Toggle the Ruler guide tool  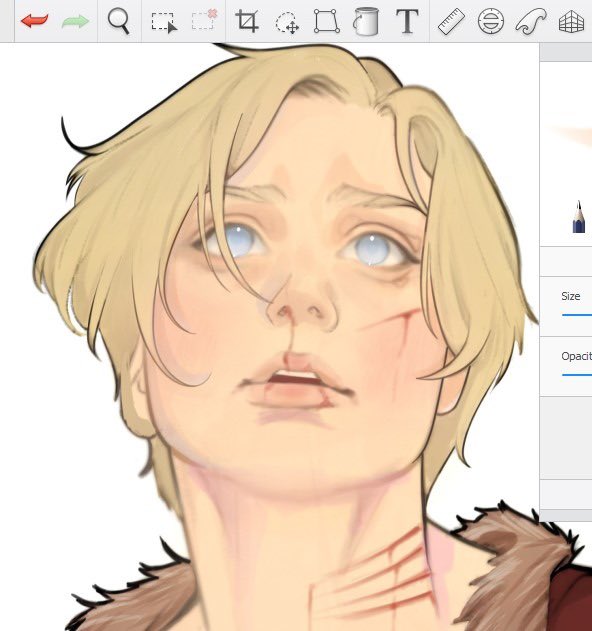(451, 22)
